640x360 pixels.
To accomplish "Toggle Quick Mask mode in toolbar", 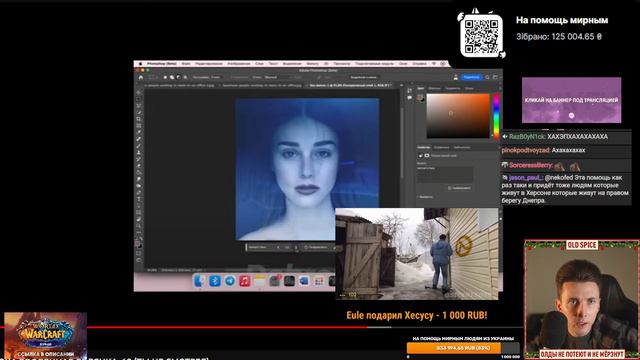I will pyautogui.click(x=138, y=253).
